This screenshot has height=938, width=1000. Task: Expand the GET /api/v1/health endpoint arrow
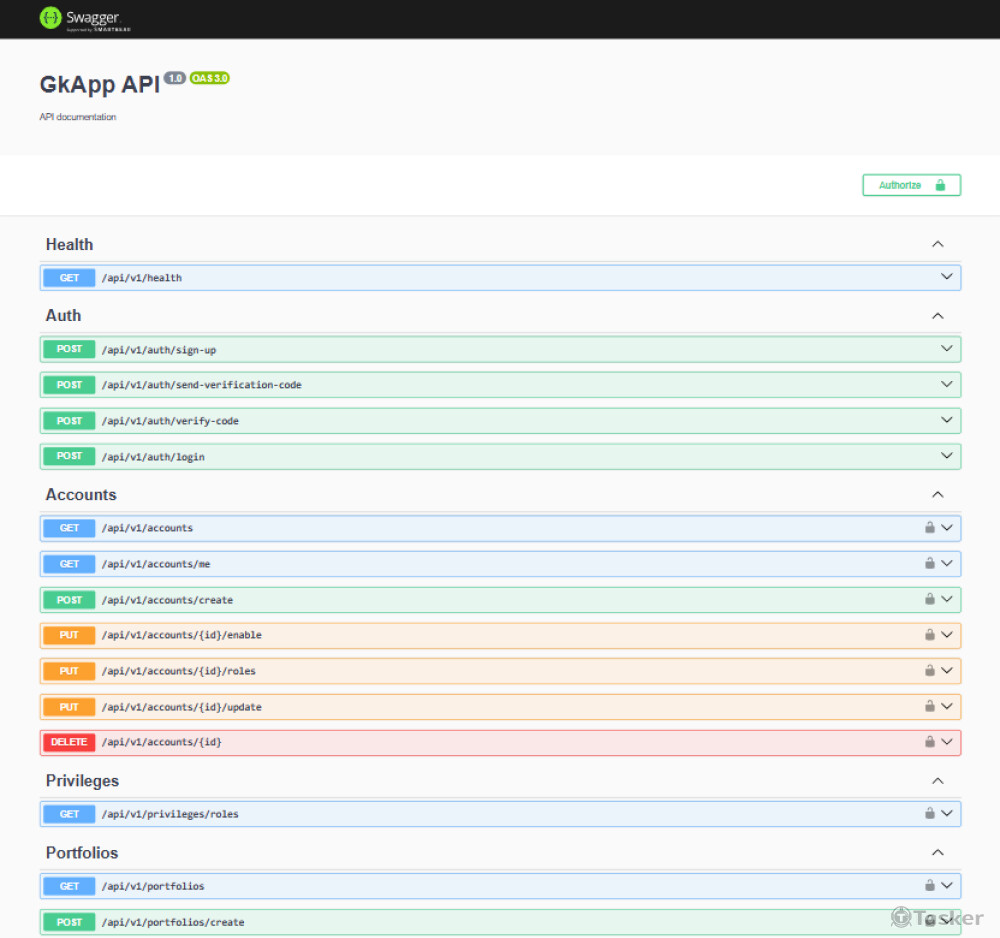point(946,277)
